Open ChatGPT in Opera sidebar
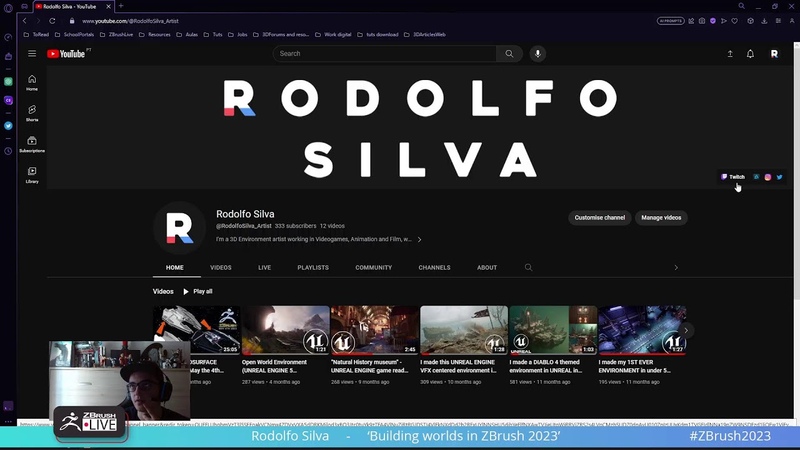This screenshot has height=450, width=800. coord(8,82)
